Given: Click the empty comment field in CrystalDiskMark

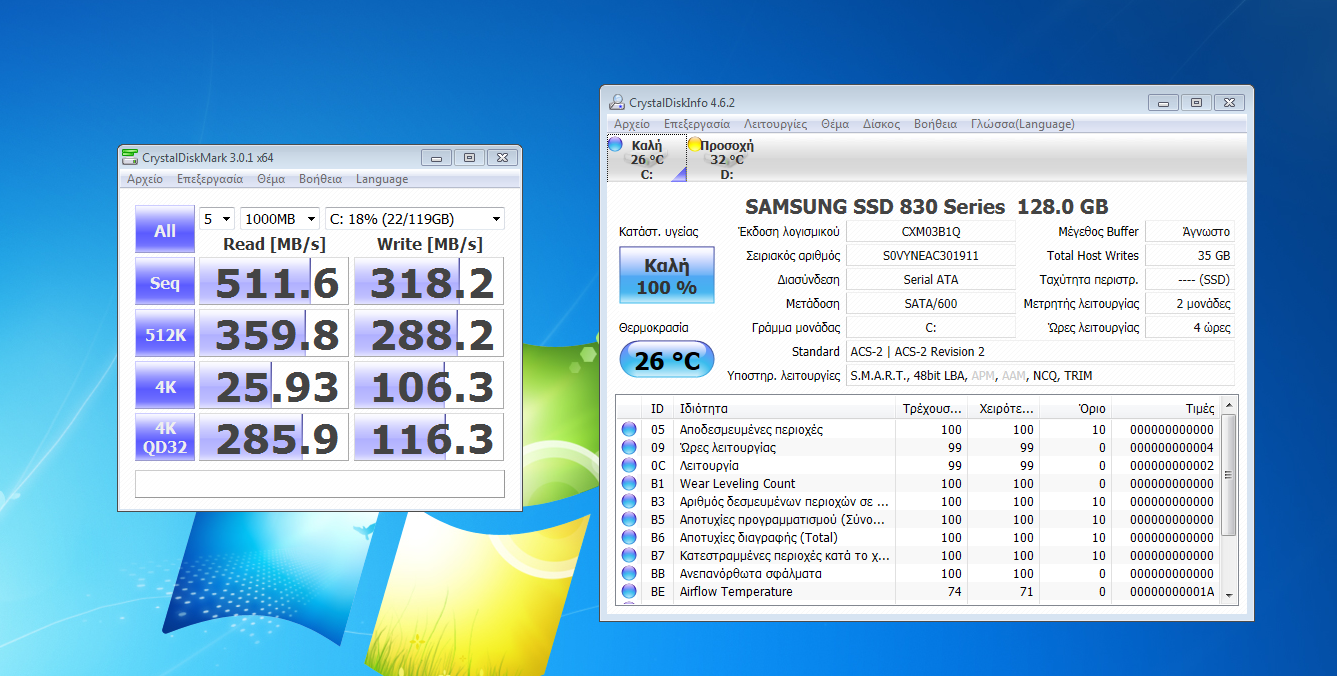Looking at the screenshot, I should point(320,484).
